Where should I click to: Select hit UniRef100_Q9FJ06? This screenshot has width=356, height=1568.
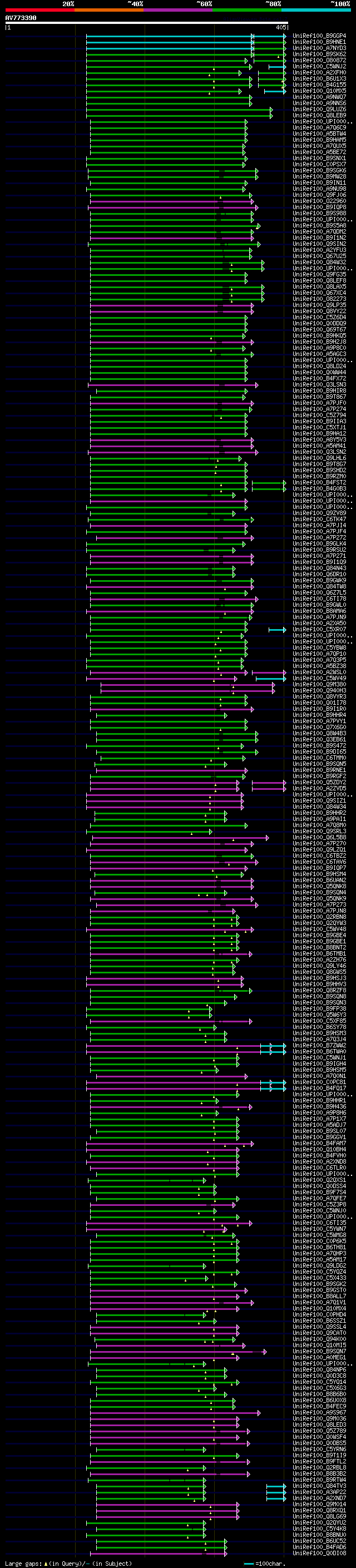pyautogui.click(x=319, y=195)
